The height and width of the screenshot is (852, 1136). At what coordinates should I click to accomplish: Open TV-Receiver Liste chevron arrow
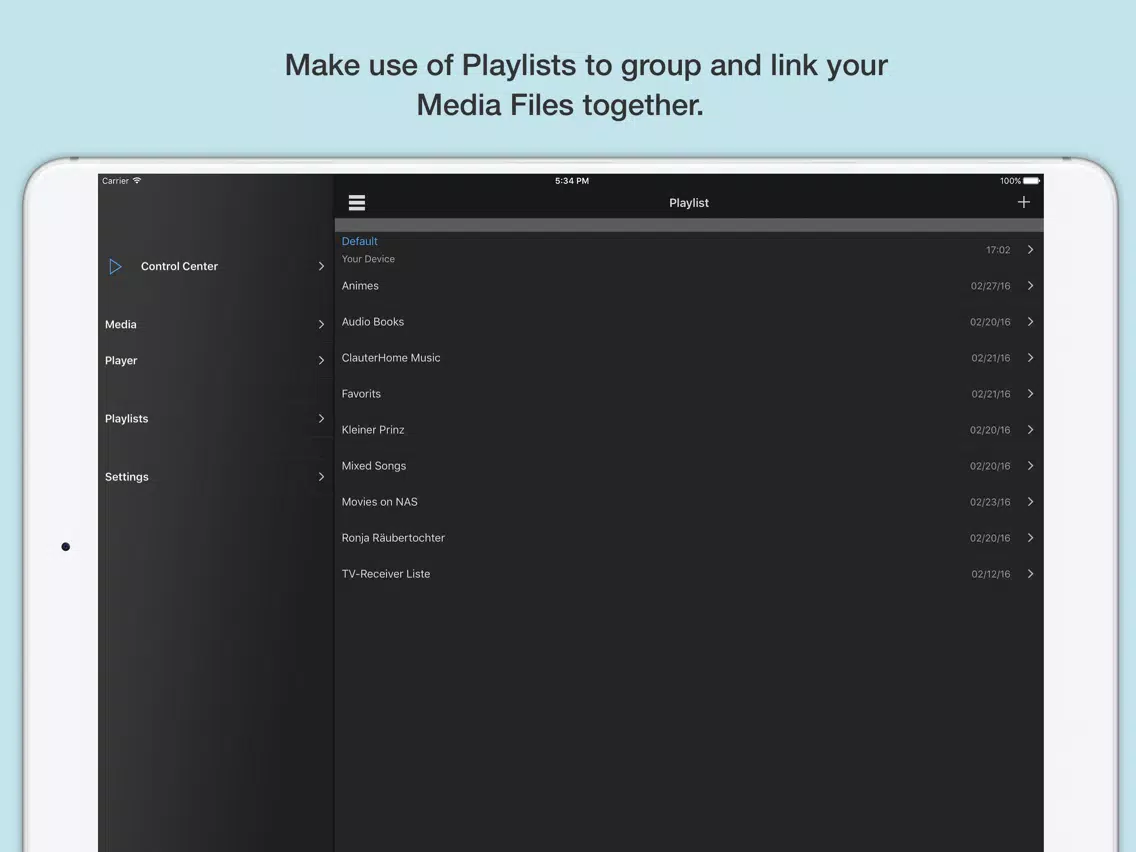pyautogui.click(x=1030, y=574)
